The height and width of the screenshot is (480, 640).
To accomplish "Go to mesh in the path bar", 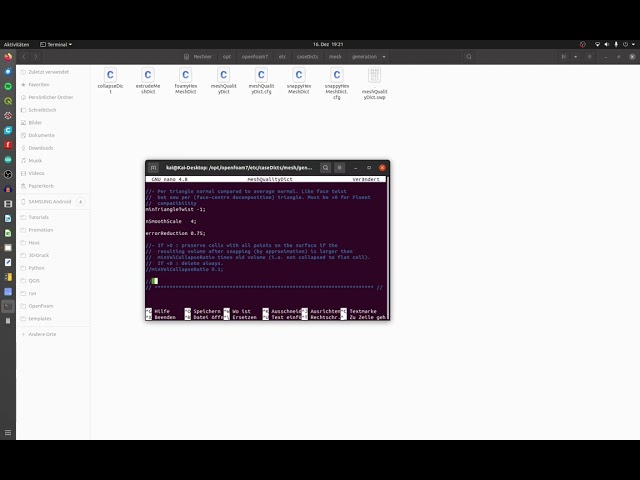I will pos(335,57).
